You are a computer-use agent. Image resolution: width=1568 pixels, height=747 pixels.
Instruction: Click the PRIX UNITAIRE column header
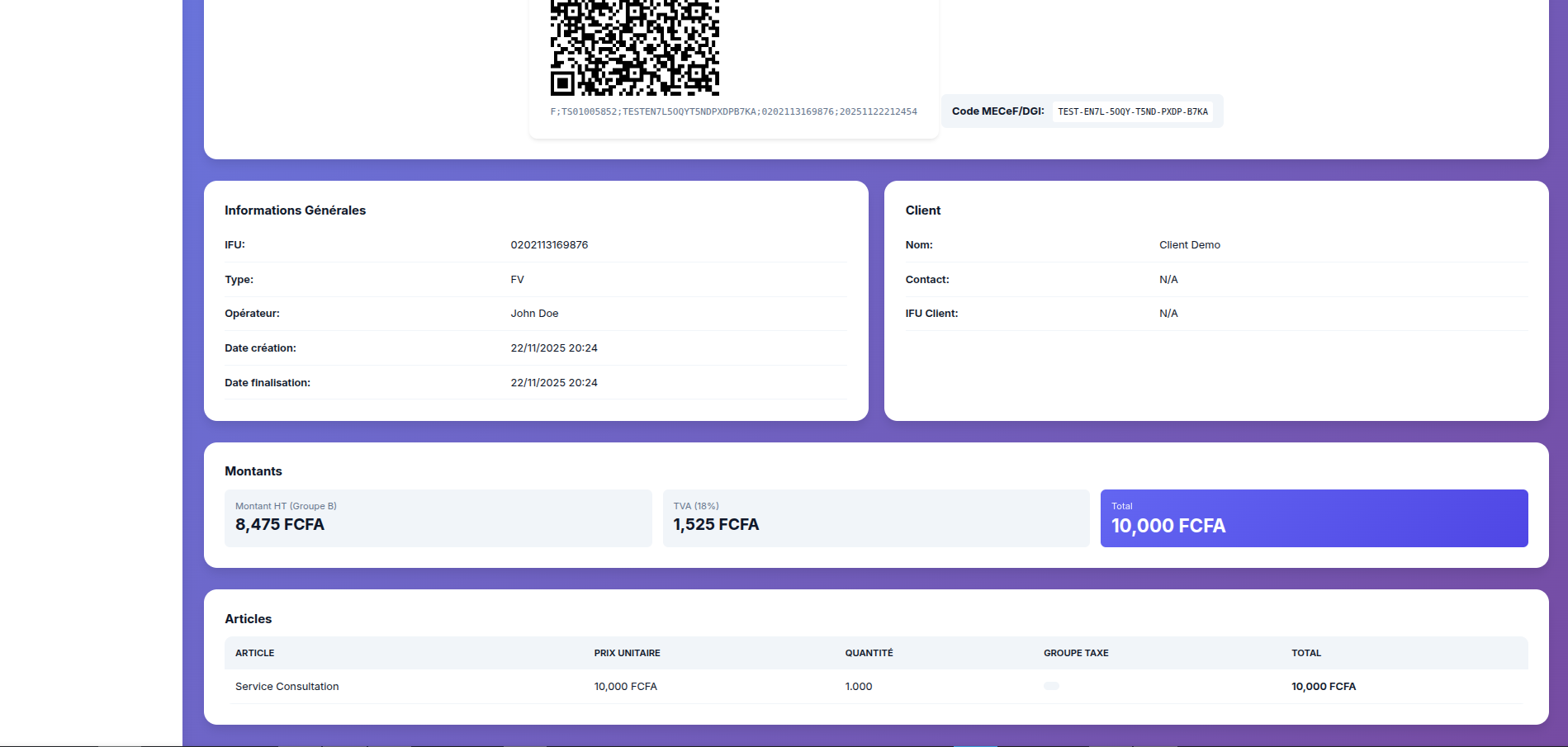627,653
